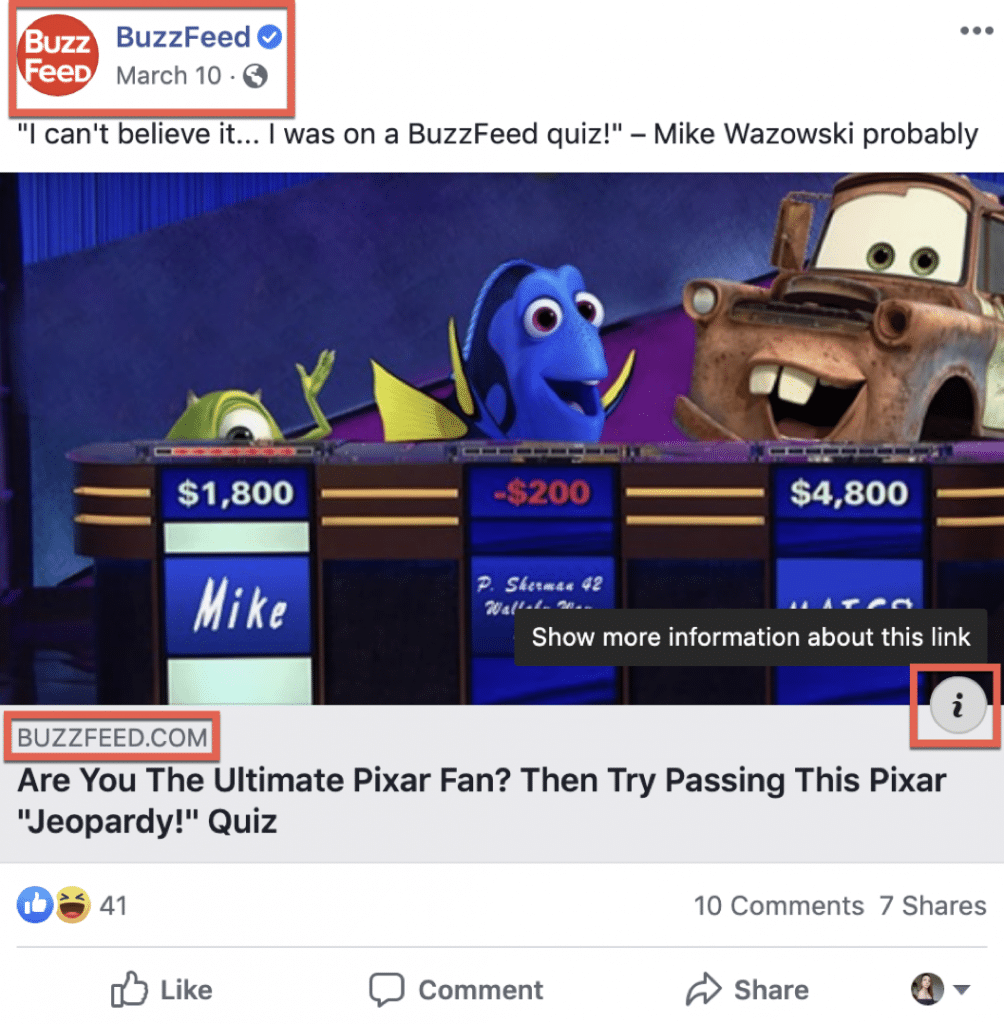Click the blue thumbs-up reaction icon

click(35, 905)
